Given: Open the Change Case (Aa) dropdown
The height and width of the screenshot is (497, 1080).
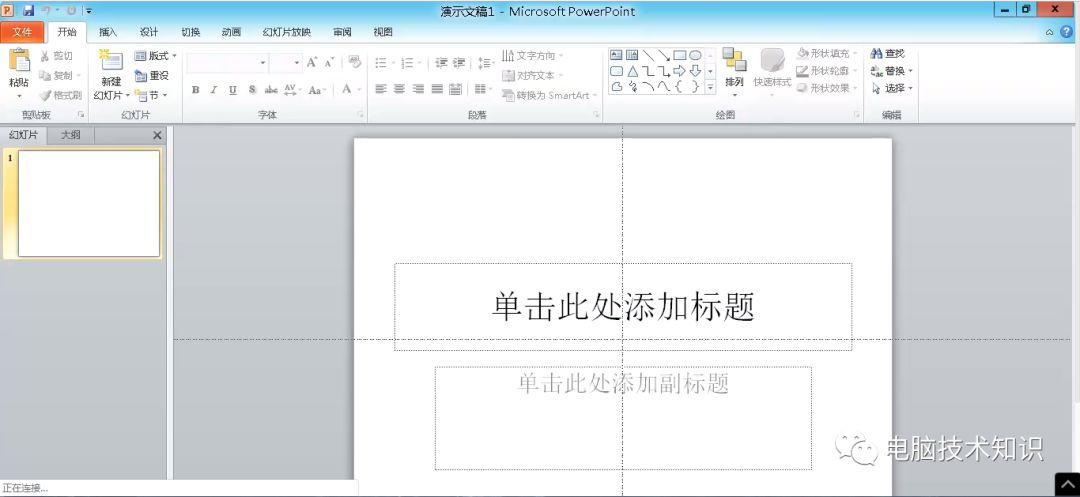Looking at the screenshot, I should (317, 89).
